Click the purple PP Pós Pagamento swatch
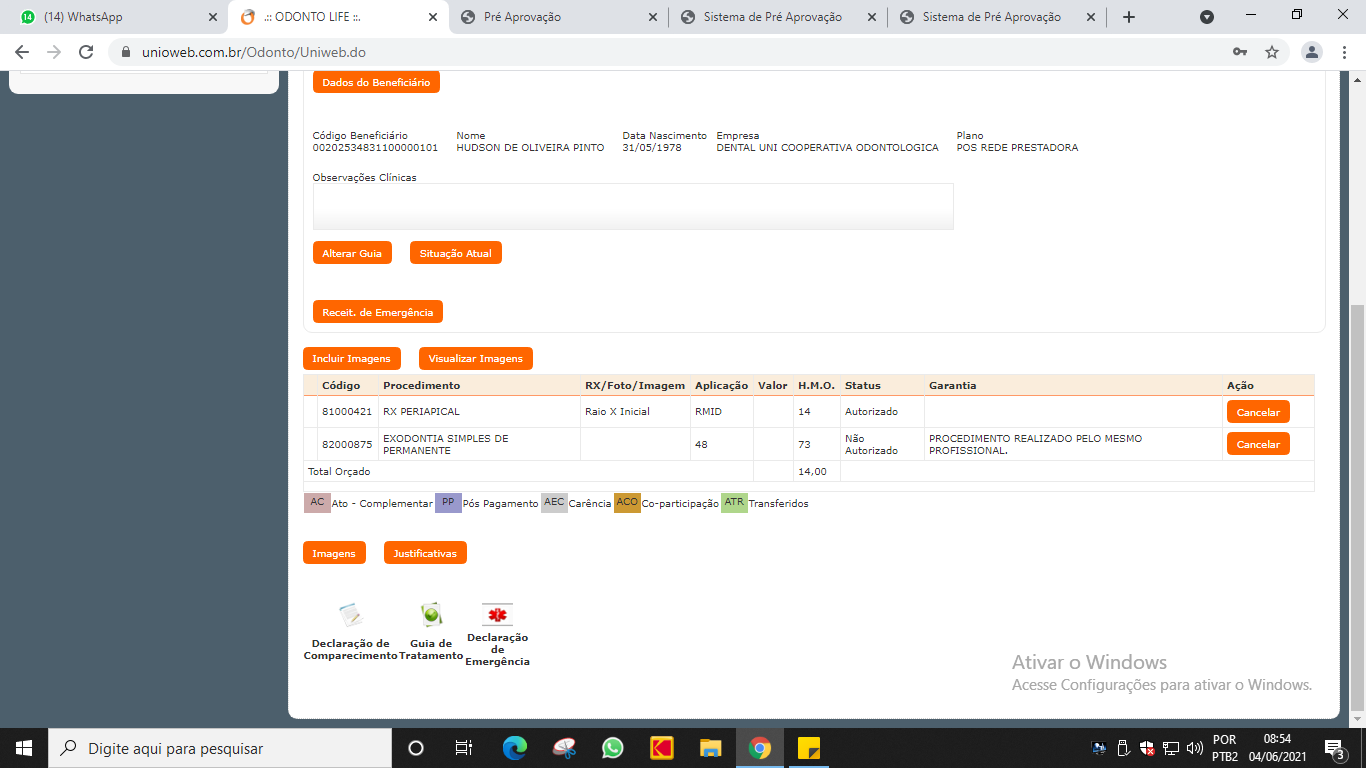Screen dimensions: 1366x768 [448, 503]
